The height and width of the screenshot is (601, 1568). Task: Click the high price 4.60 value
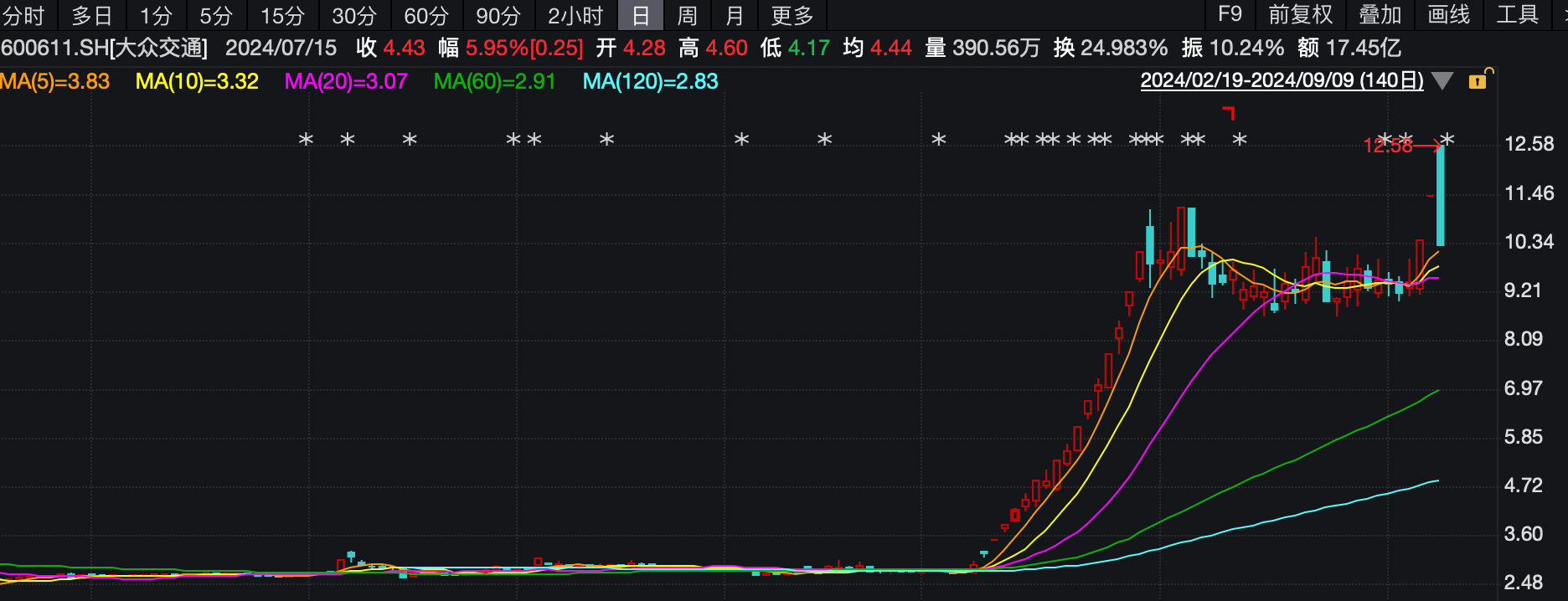click(x=726, y=48)
